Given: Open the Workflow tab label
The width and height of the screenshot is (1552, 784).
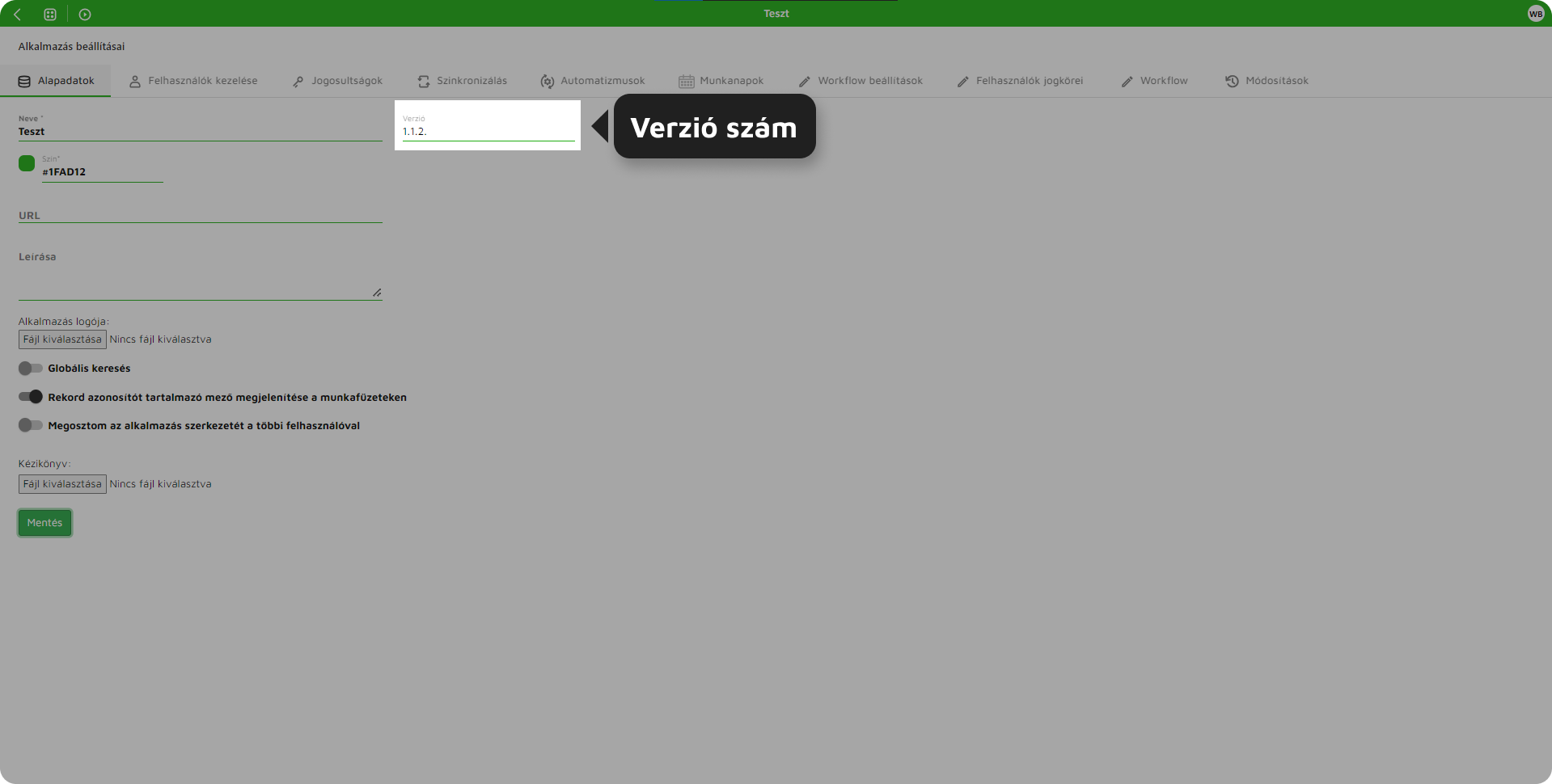Looking at the screenshot, I should pyautogui.click(x=1164, y=81).
